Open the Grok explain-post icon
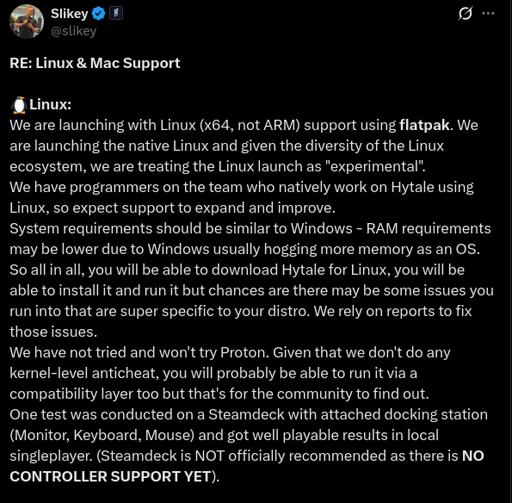512x503 pixels. 465,14
